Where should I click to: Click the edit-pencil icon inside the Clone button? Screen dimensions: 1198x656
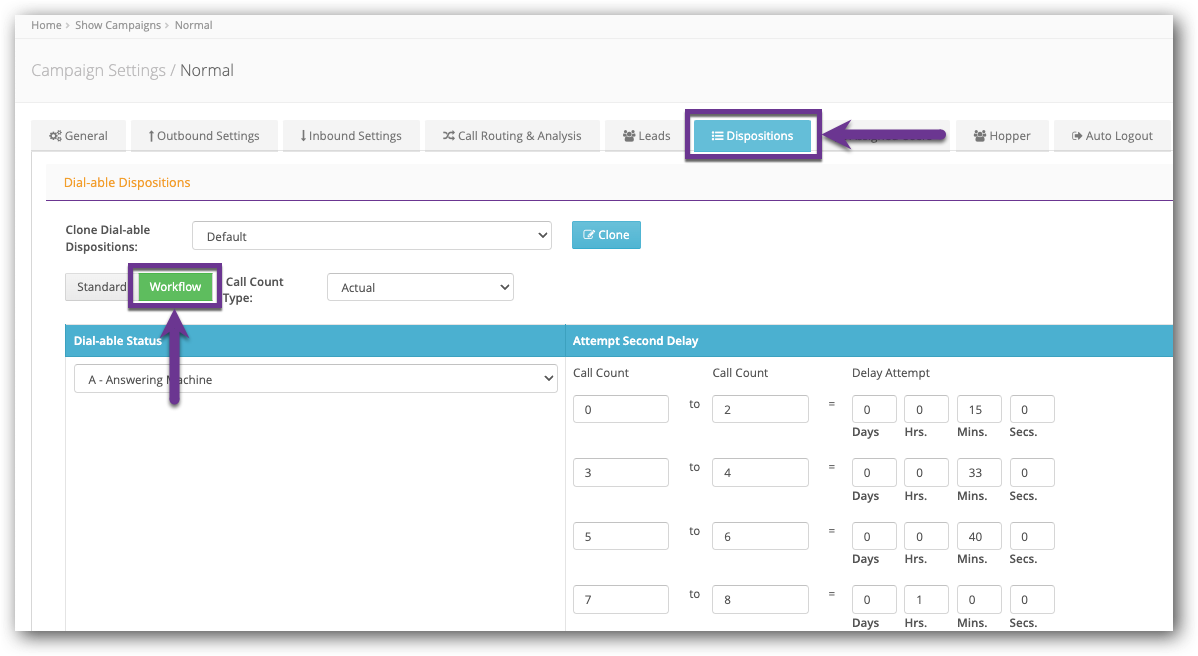590,235
